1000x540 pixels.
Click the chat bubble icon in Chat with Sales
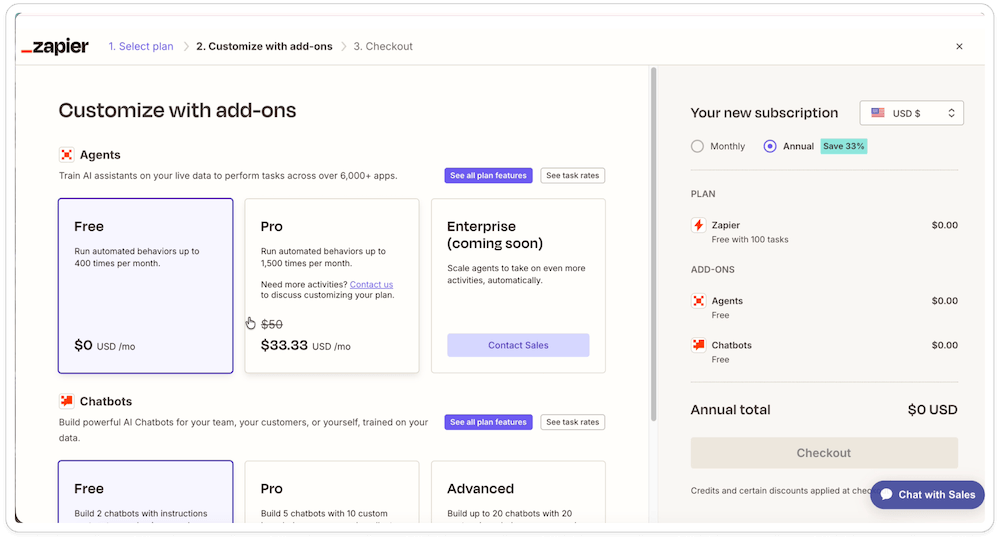click(x=886, y=495)
